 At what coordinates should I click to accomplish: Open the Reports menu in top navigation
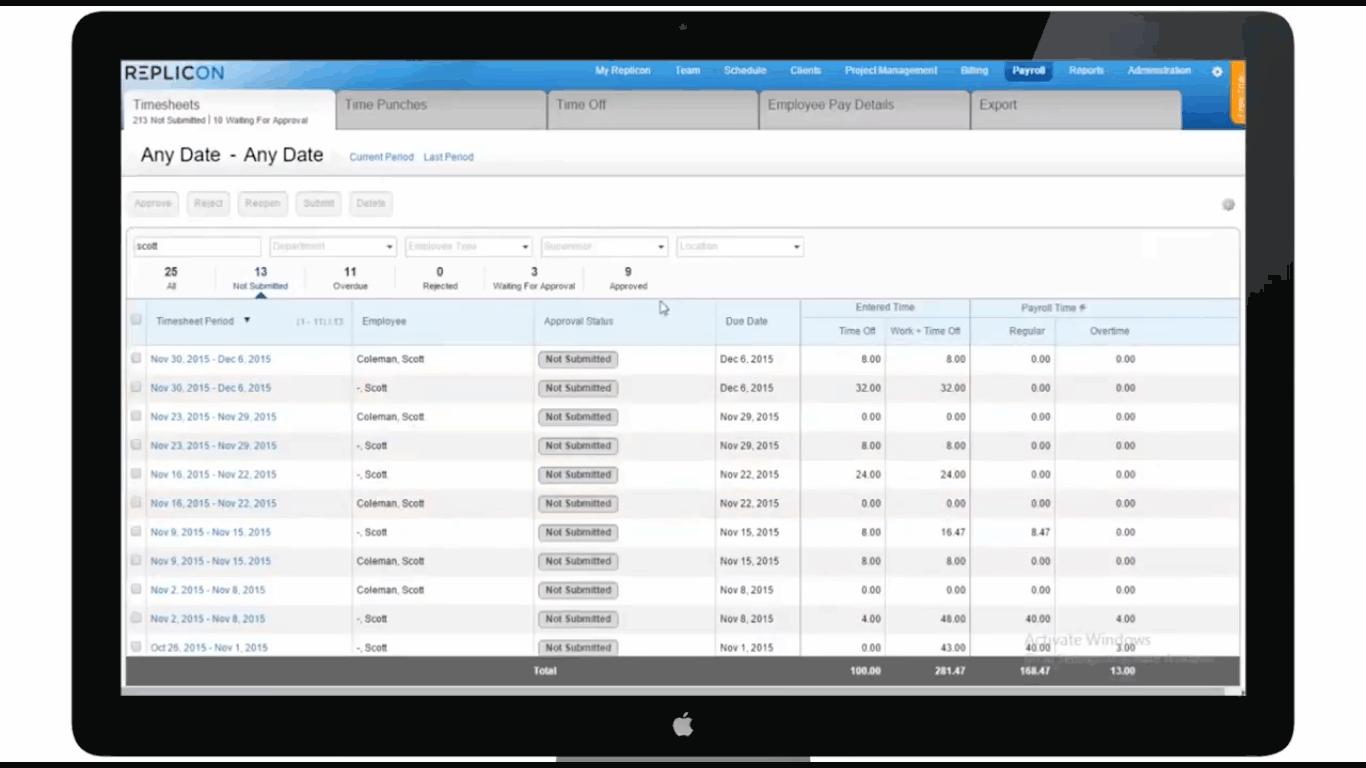pos(1086,71)
